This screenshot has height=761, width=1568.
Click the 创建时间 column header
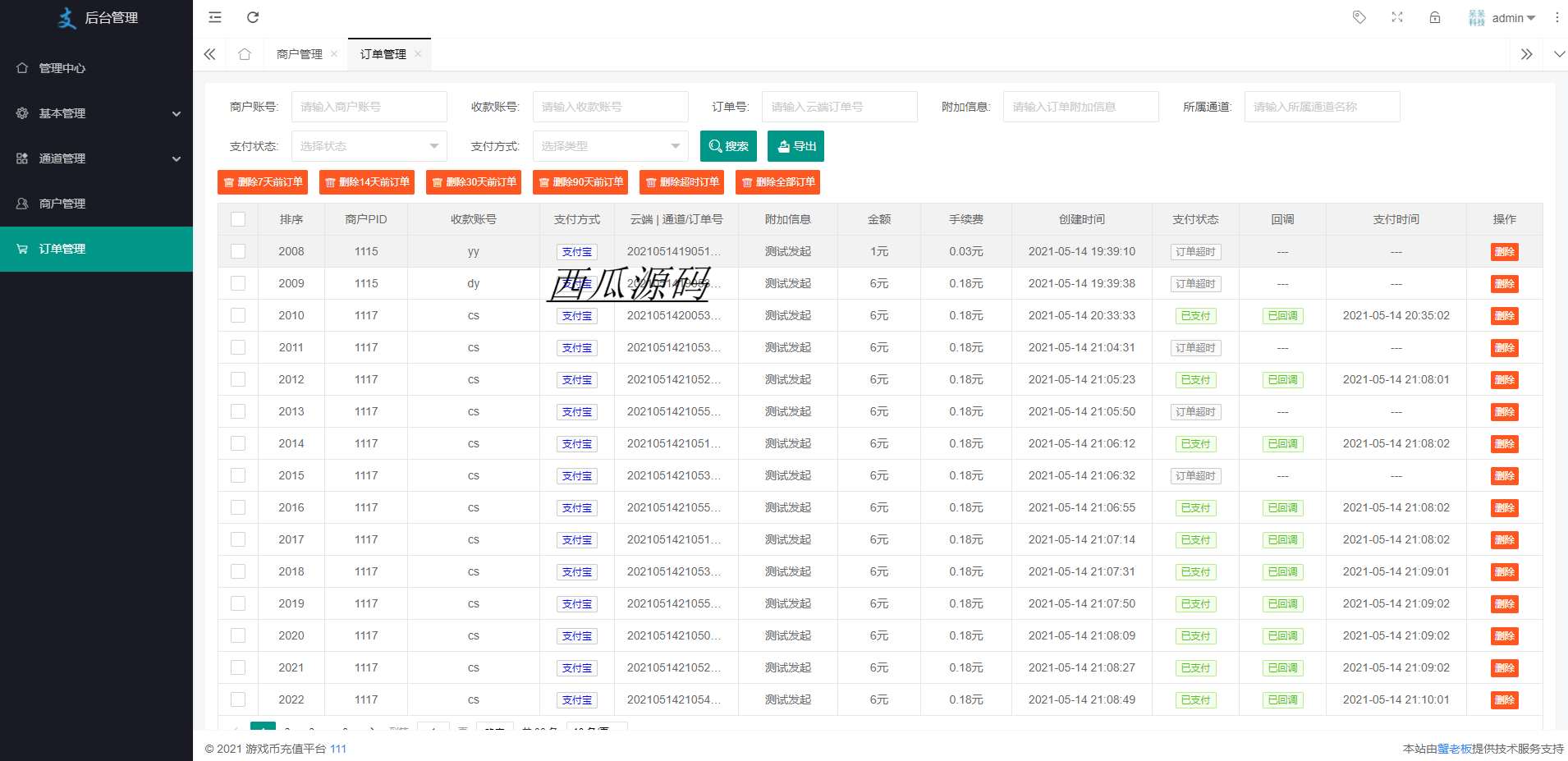(x=1081, y=219)
